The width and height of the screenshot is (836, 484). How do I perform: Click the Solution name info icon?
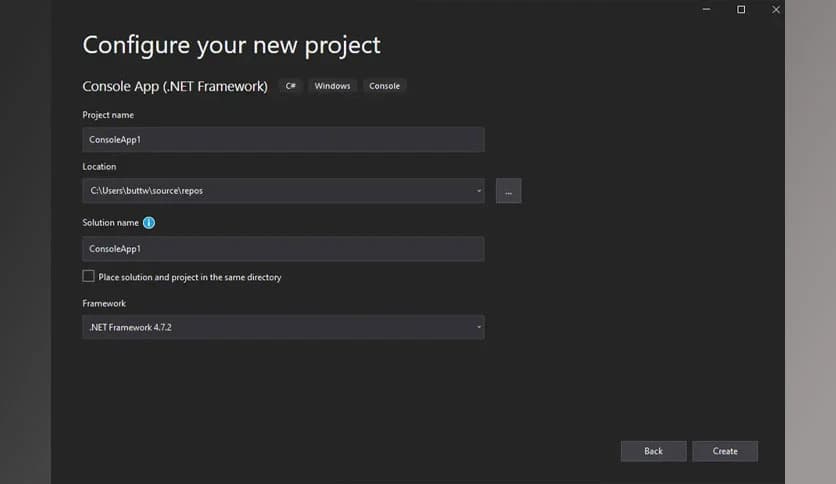point(149,223)
